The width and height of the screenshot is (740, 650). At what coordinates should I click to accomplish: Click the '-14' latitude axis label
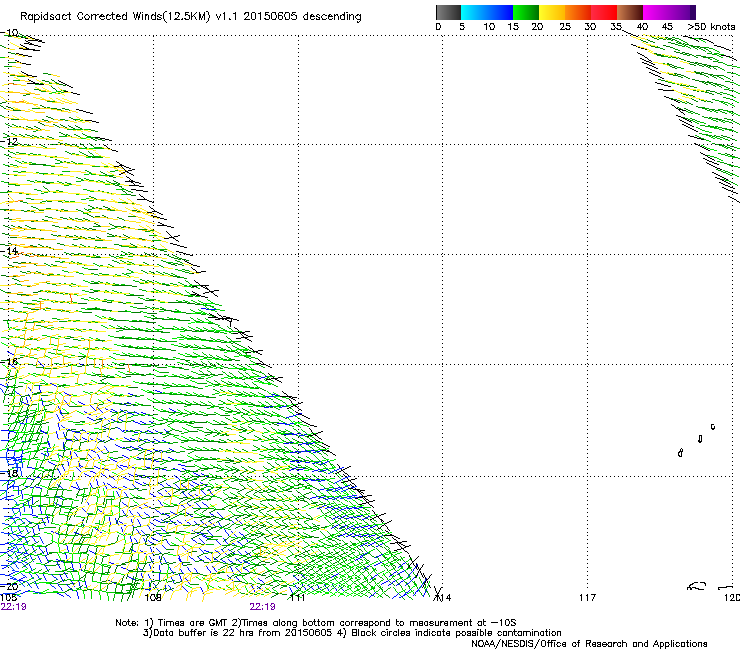(9, 251)
